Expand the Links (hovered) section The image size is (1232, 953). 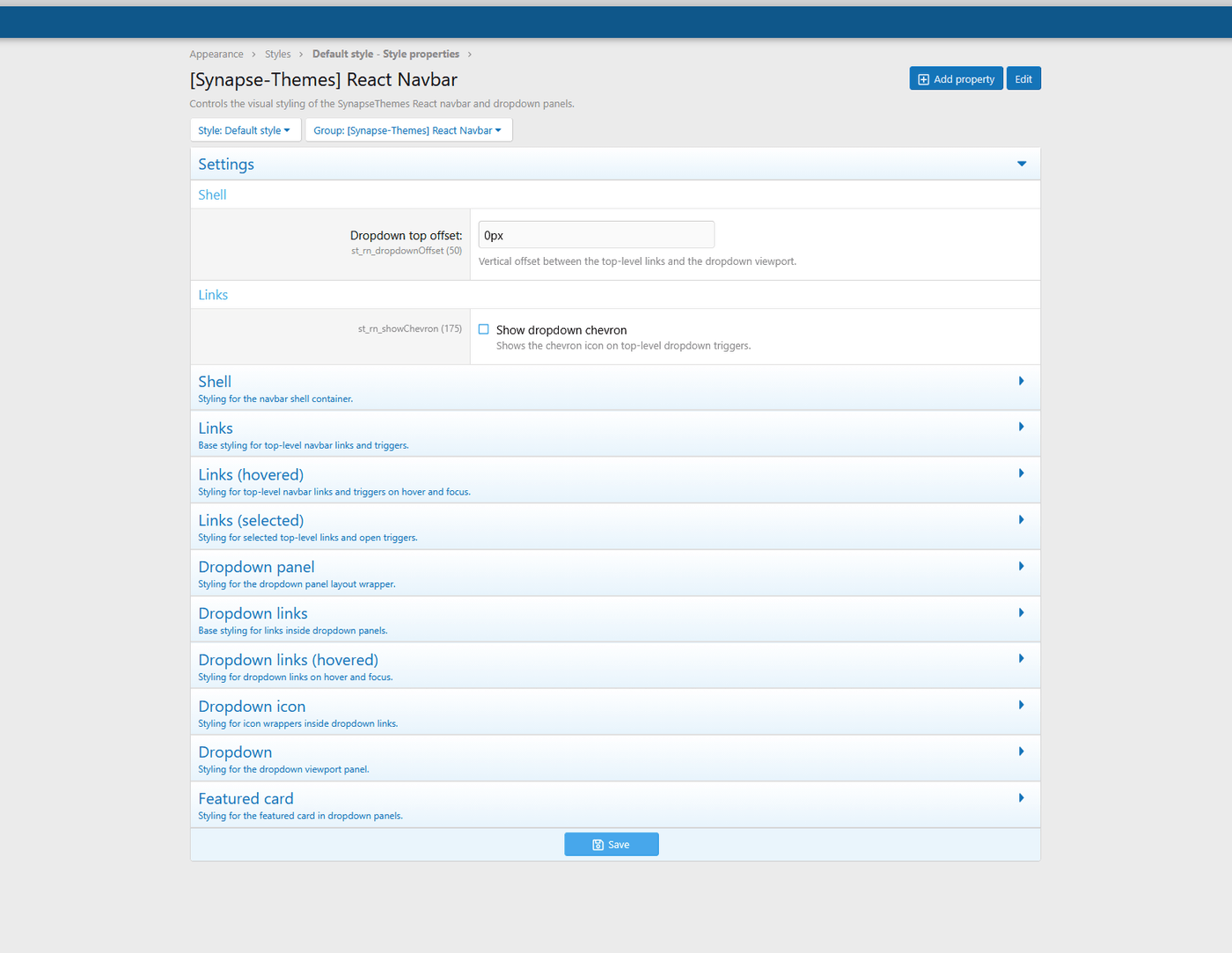click(x=1021, y=473)
